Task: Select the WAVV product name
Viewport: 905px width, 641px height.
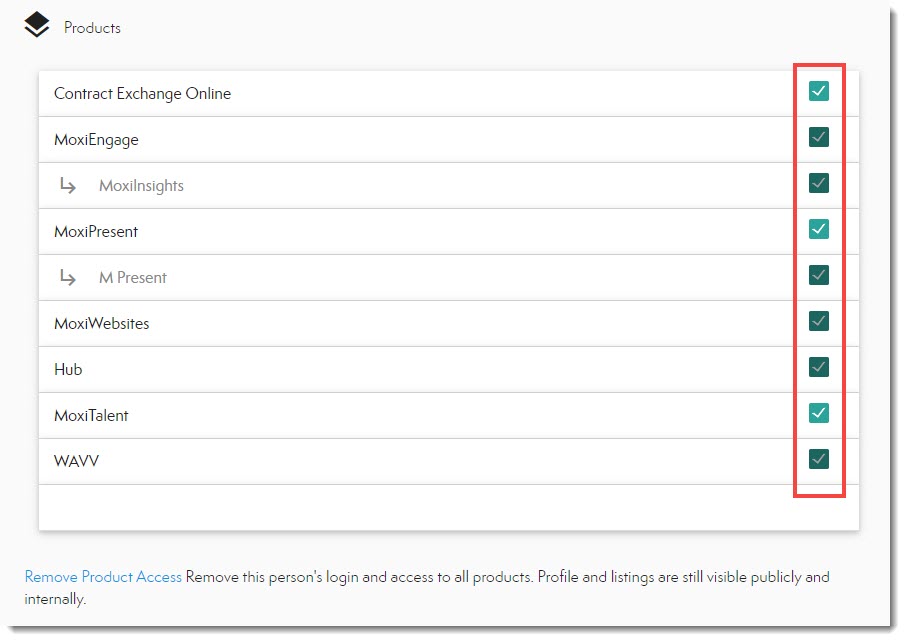Action: pyautogui.click(x=76, y=461)
